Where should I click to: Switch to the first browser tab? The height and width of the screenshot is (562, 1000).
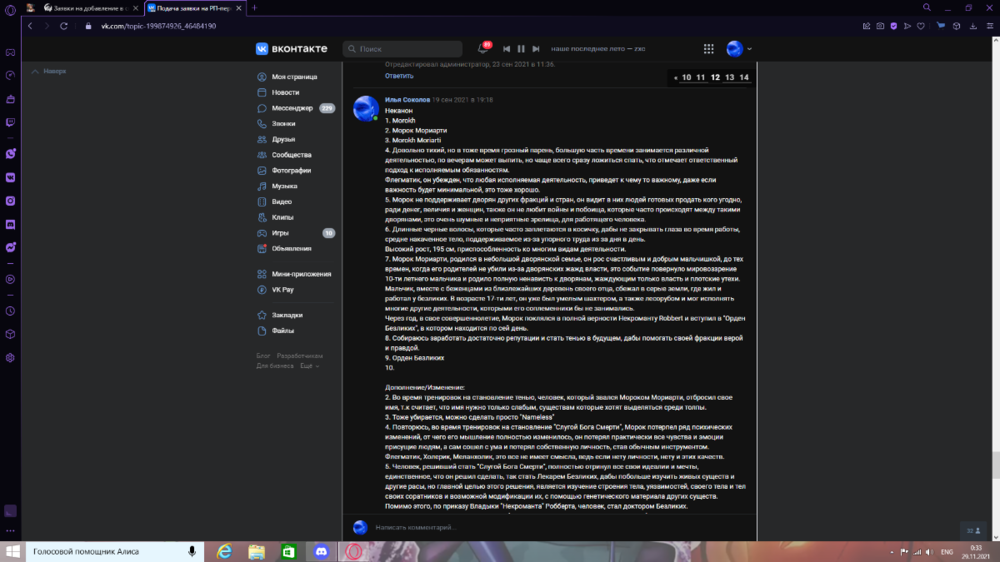coord(88,8)
